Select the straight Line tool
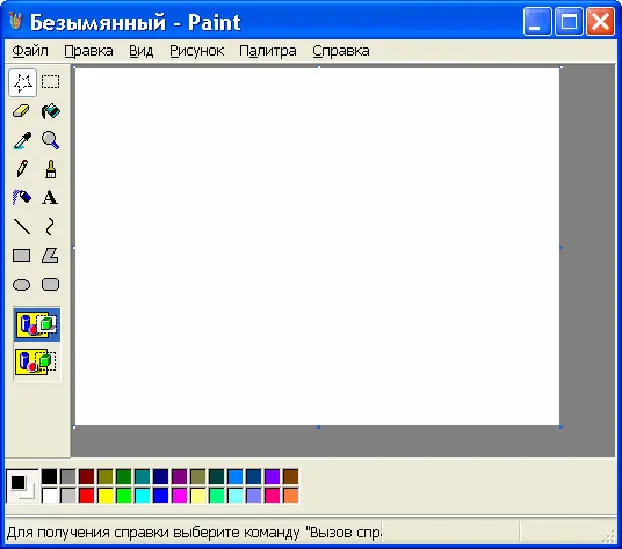This screenshot has height=549, width=622. point(22,227)
